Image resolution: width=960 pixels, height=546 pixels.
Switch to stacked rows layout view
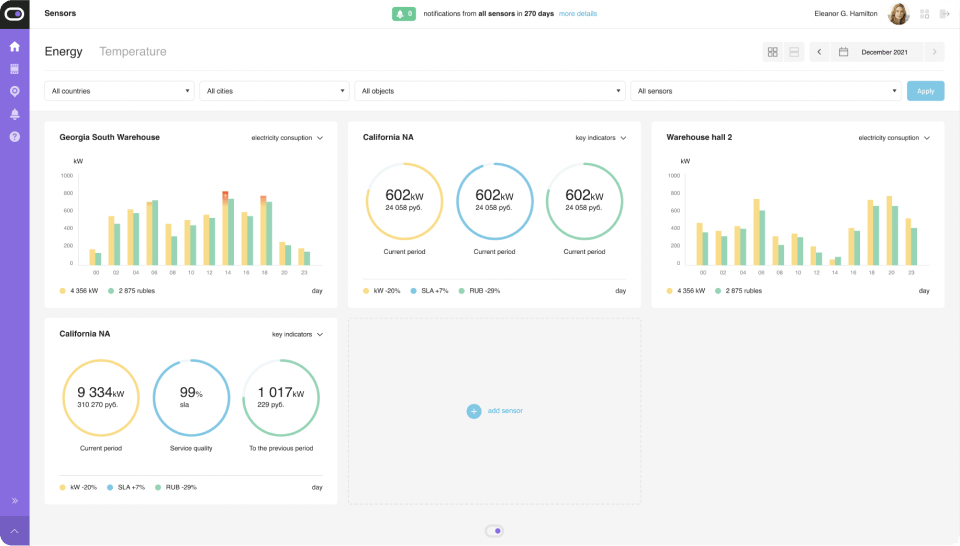click(x=794, y=52)
